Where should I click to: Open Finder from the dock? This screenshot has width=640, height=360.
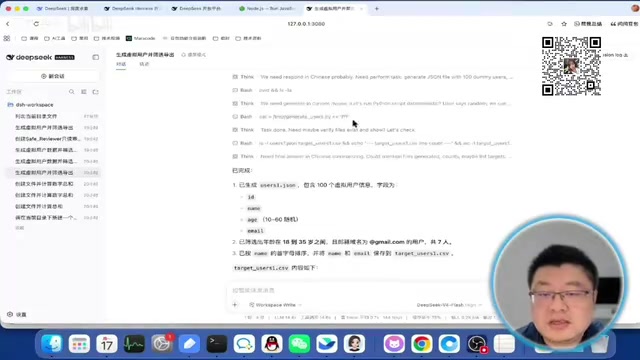pyautogui.click(x=52, y=344)
